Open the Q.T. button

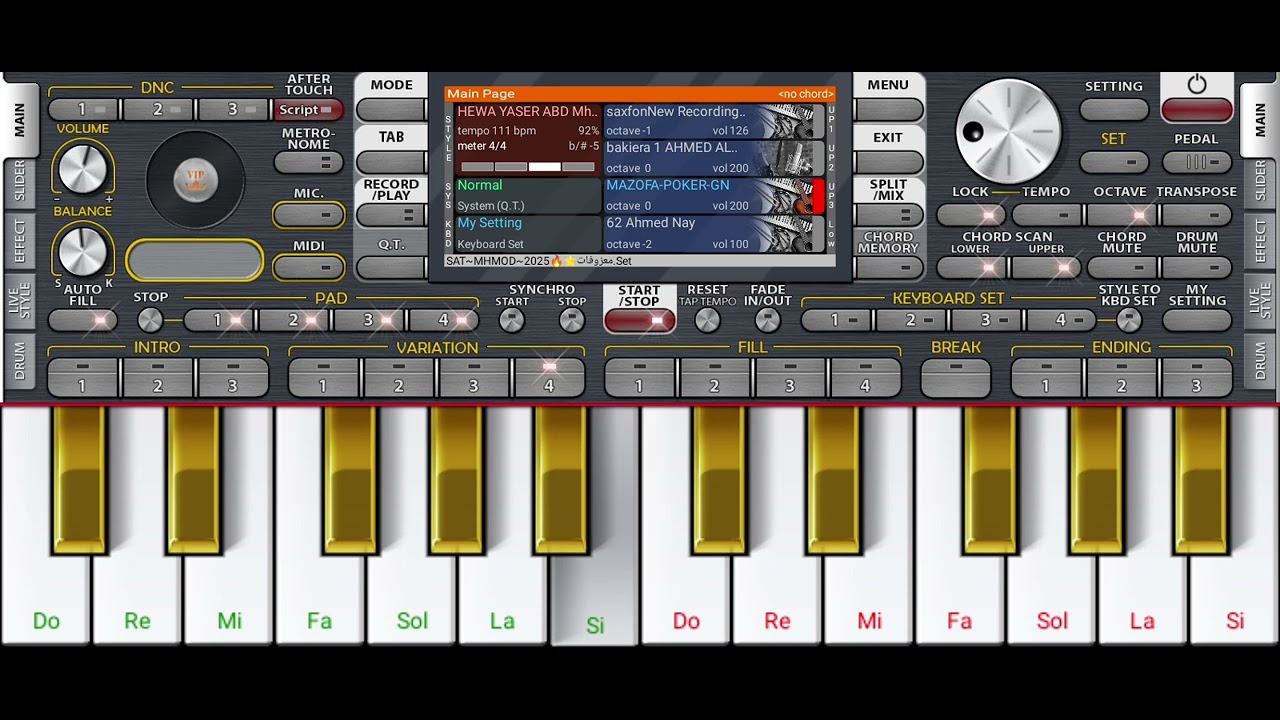391,267
